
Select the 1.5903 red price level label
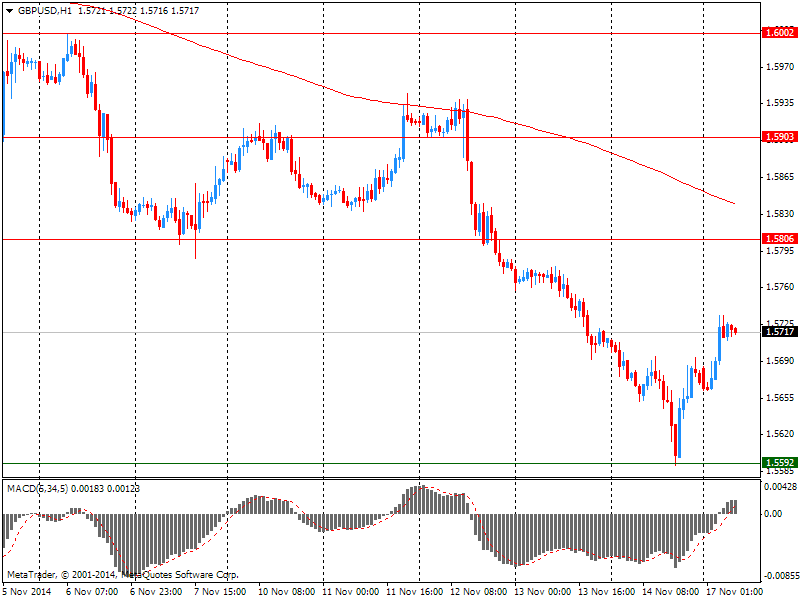coord(779,137)
